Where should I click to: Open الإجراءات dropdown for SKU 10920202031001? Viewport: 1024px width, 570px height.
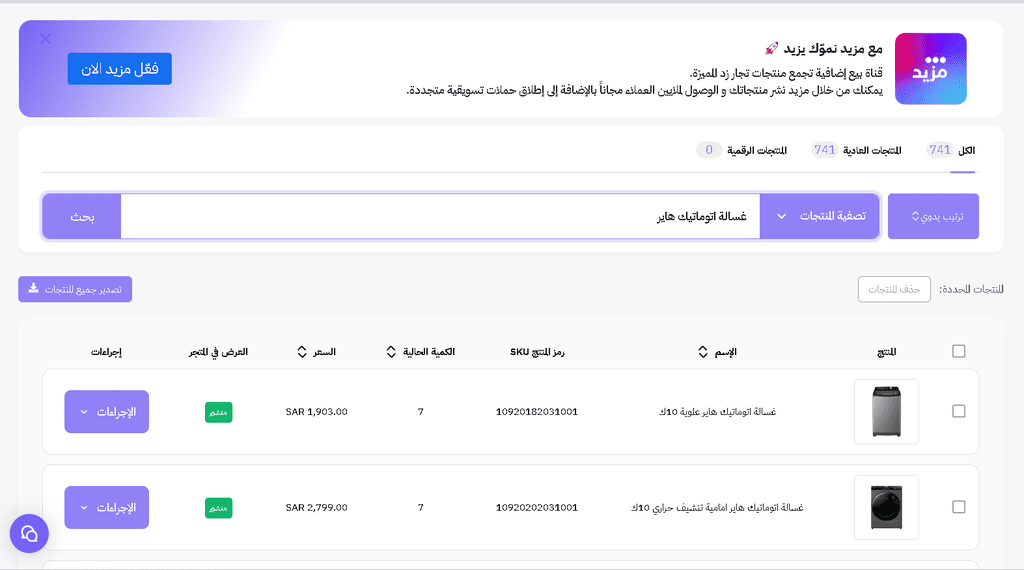[106, 507]
